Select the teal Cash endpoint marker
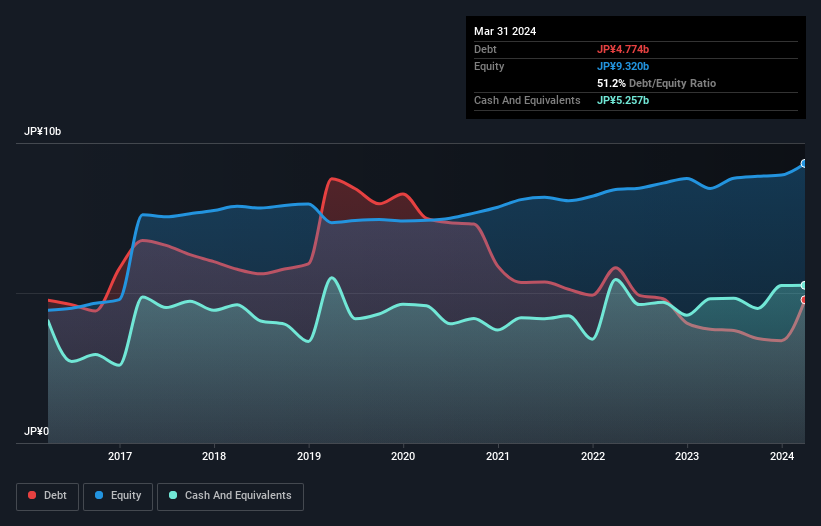821x526 pixels. click(x=804, y=285)
